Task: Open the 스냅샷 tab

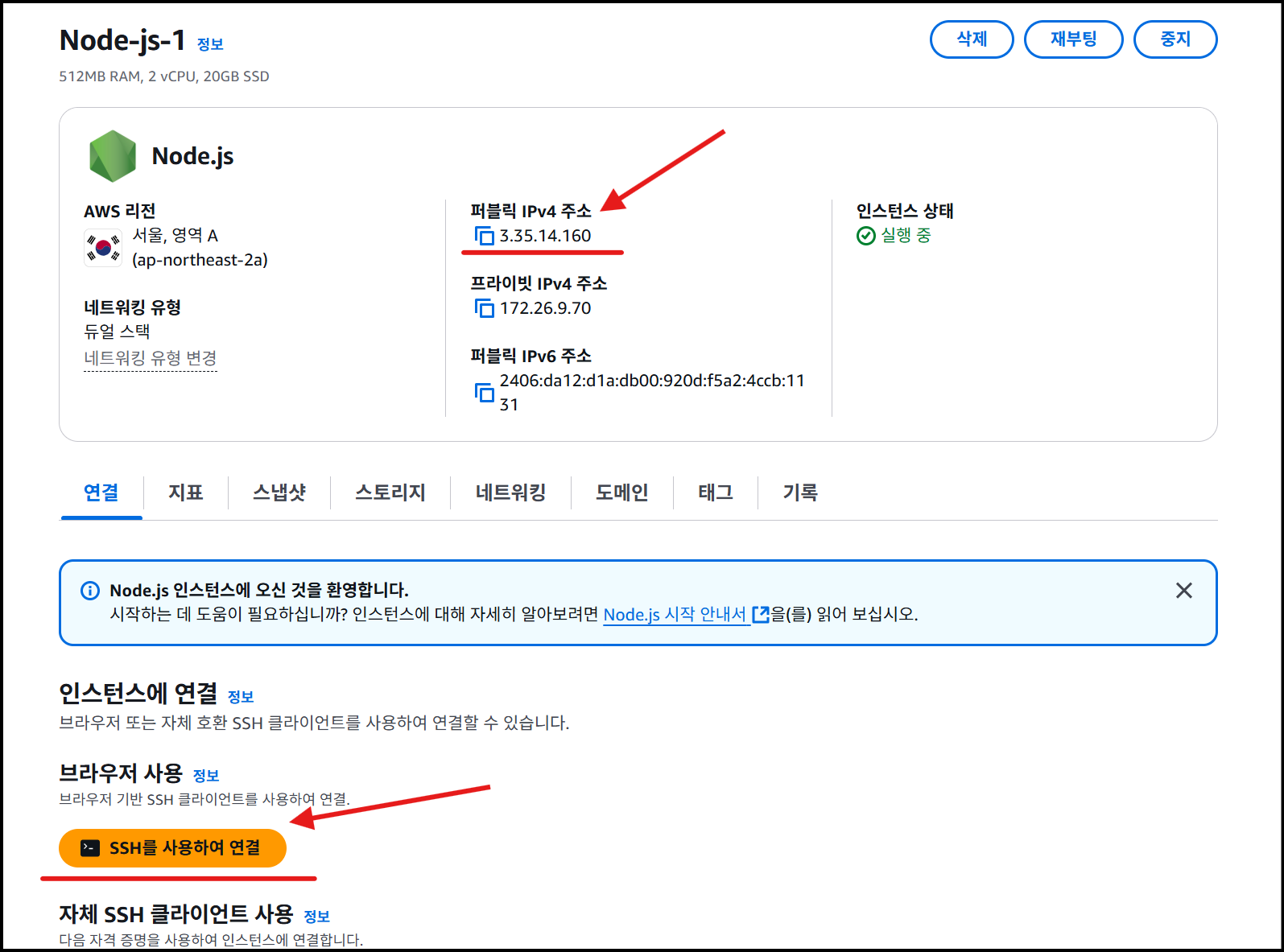Action: (279, 492)
